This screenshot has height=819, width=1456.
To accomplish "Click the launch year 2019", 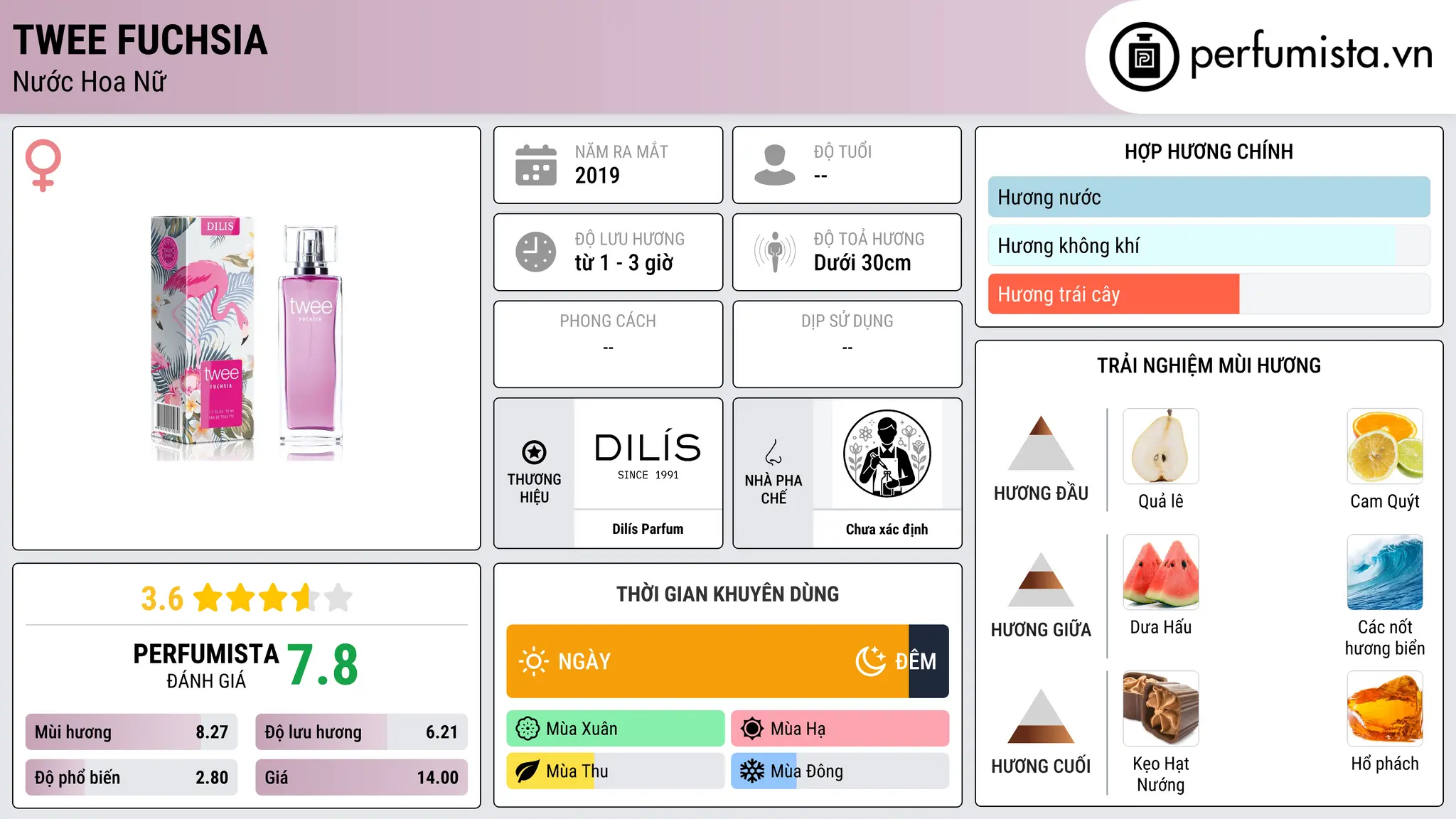I will (x=597, y=176).
